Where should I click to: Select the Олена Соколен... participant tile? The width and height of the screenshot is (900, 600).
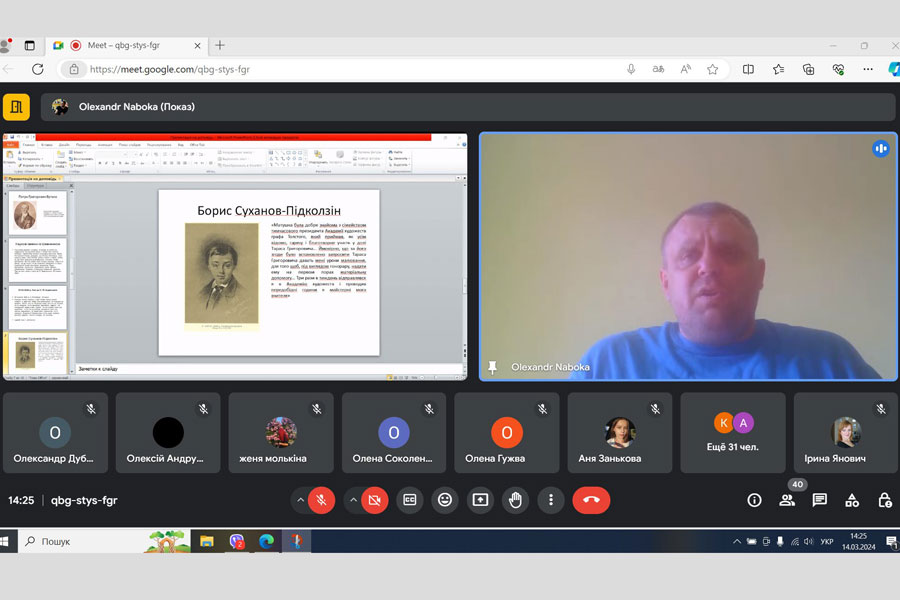point(394,433)
